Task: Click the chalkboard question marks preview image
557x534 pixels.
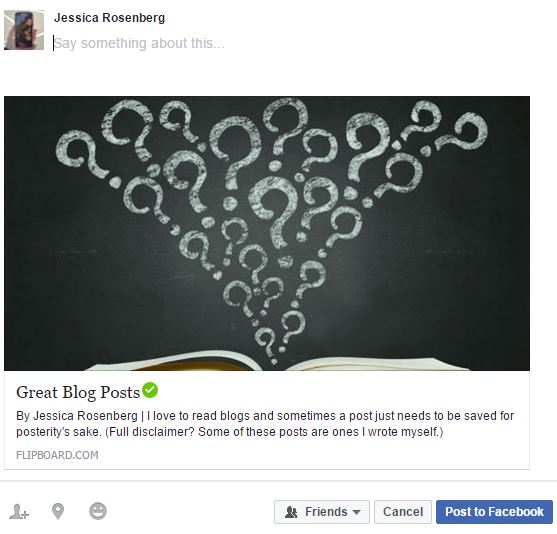Action: [x=267, y=233]
